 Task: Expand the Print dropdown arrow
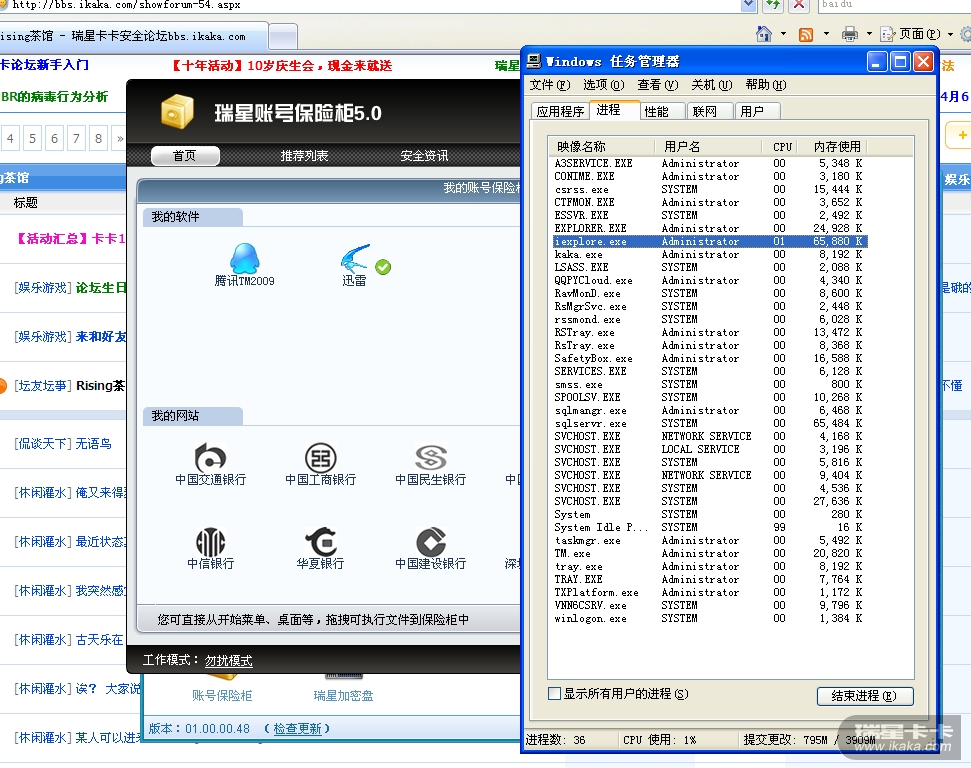tap(869, 34)
